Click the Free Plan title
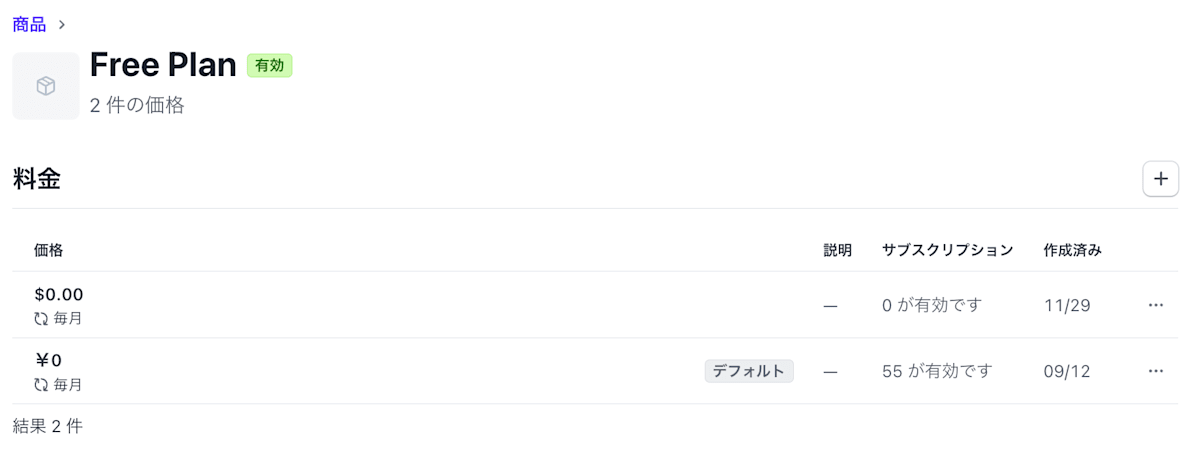The image size is (1200, 454). tap(163, 65)
